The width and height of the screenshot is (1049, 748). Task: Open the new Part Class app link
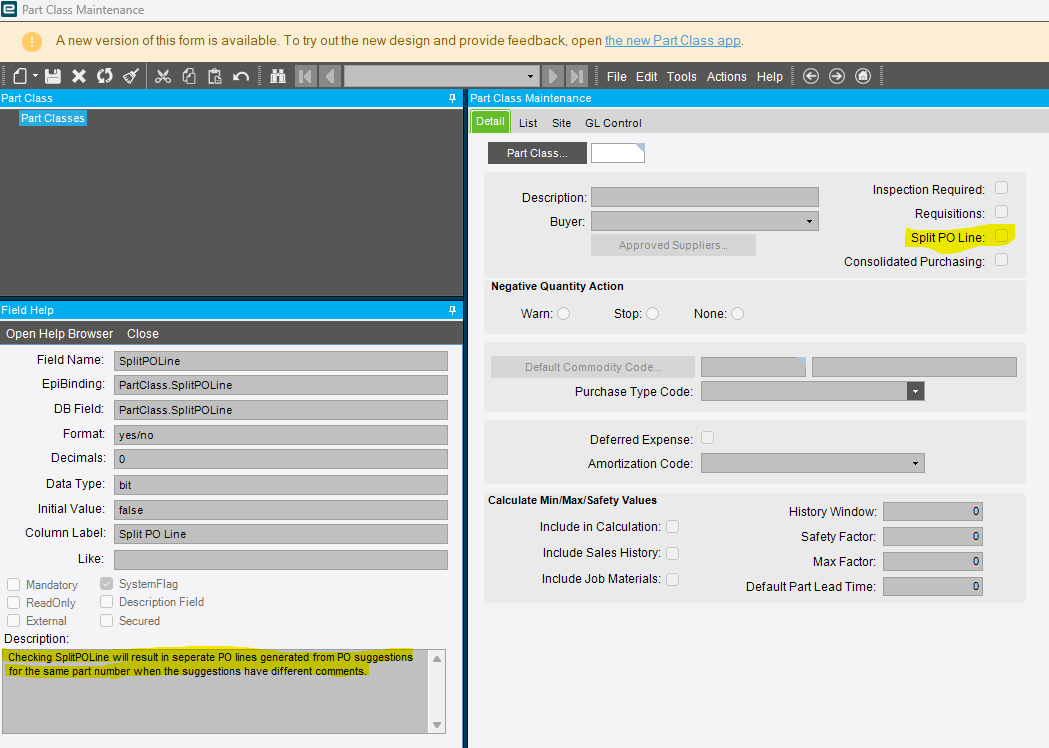point(672,41)
